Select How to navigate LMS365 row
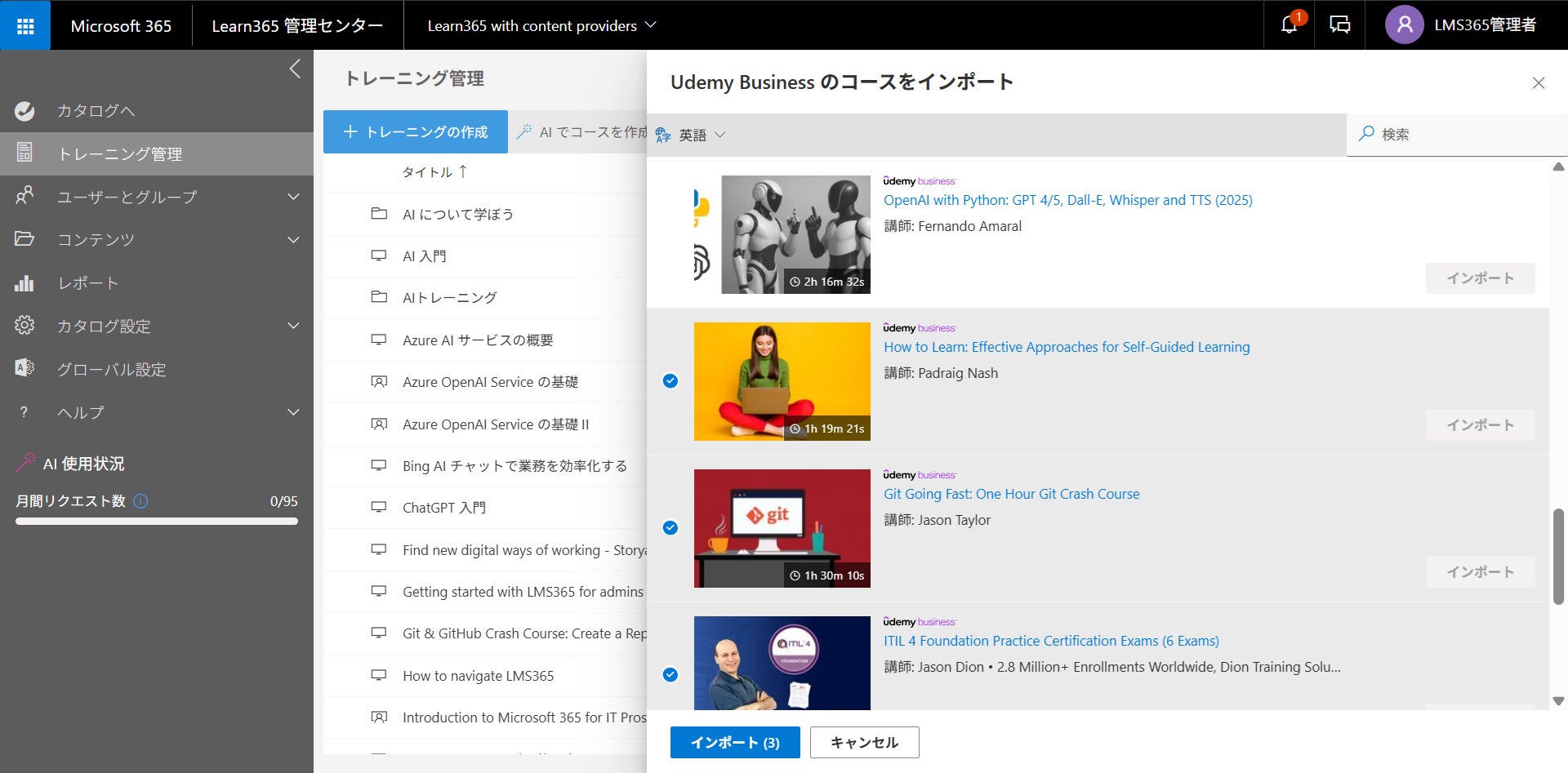1568x773 pixels. [x=485, y=676]
